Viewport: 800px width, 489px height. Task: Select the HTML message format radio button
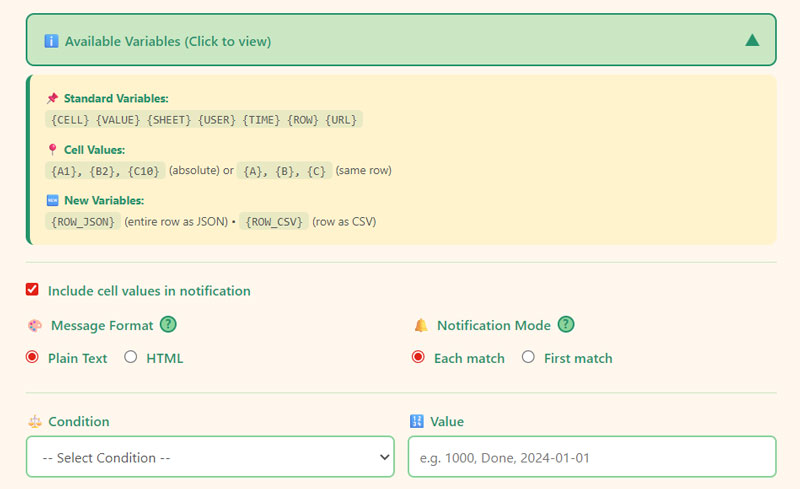point(131,357)
